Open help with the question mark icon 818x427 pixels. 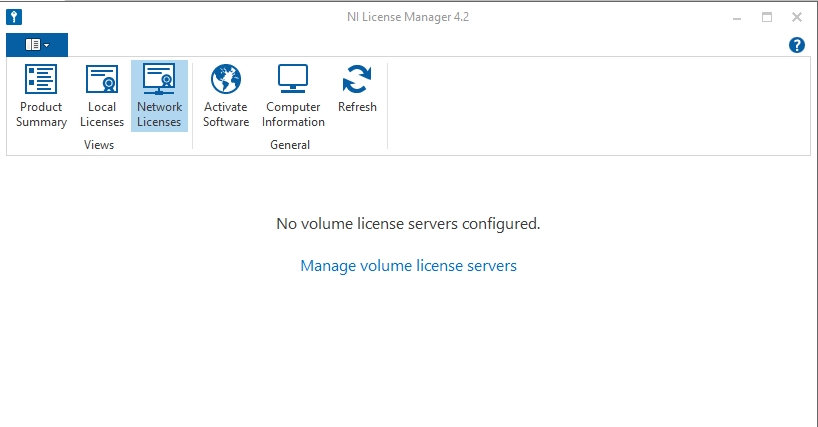point(797,45)
